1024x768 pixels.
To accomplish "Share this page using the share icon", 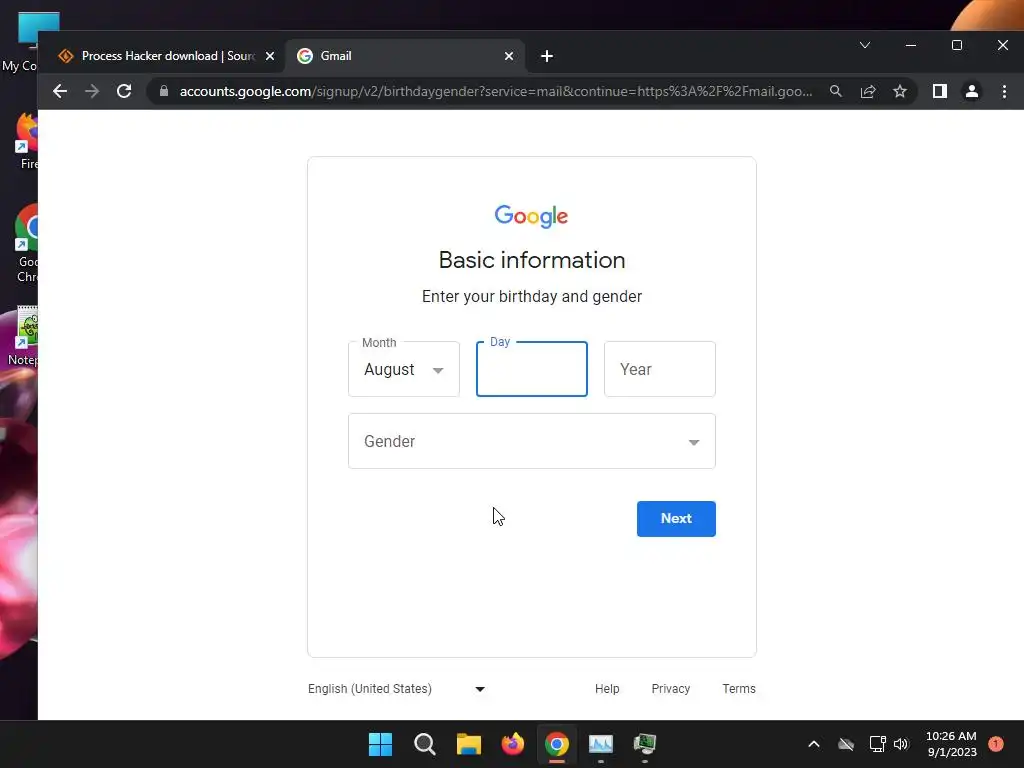I will [868, 91].
